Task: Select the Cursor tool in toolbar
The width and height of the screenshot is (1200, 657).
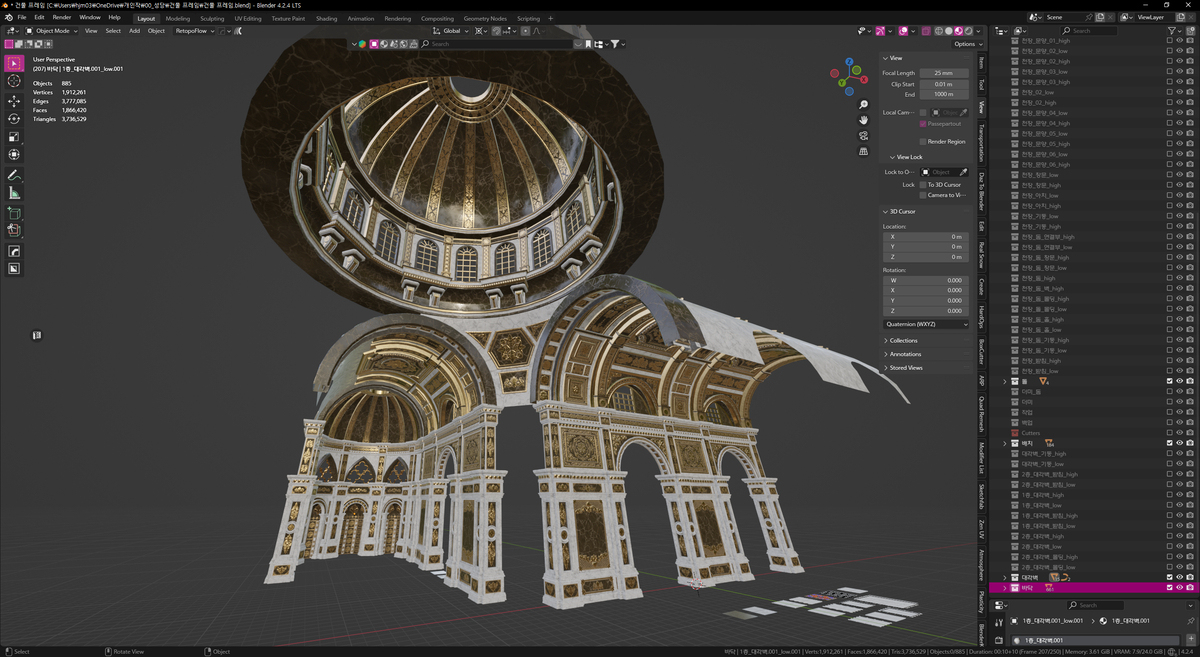Action: tap(14, 81)
